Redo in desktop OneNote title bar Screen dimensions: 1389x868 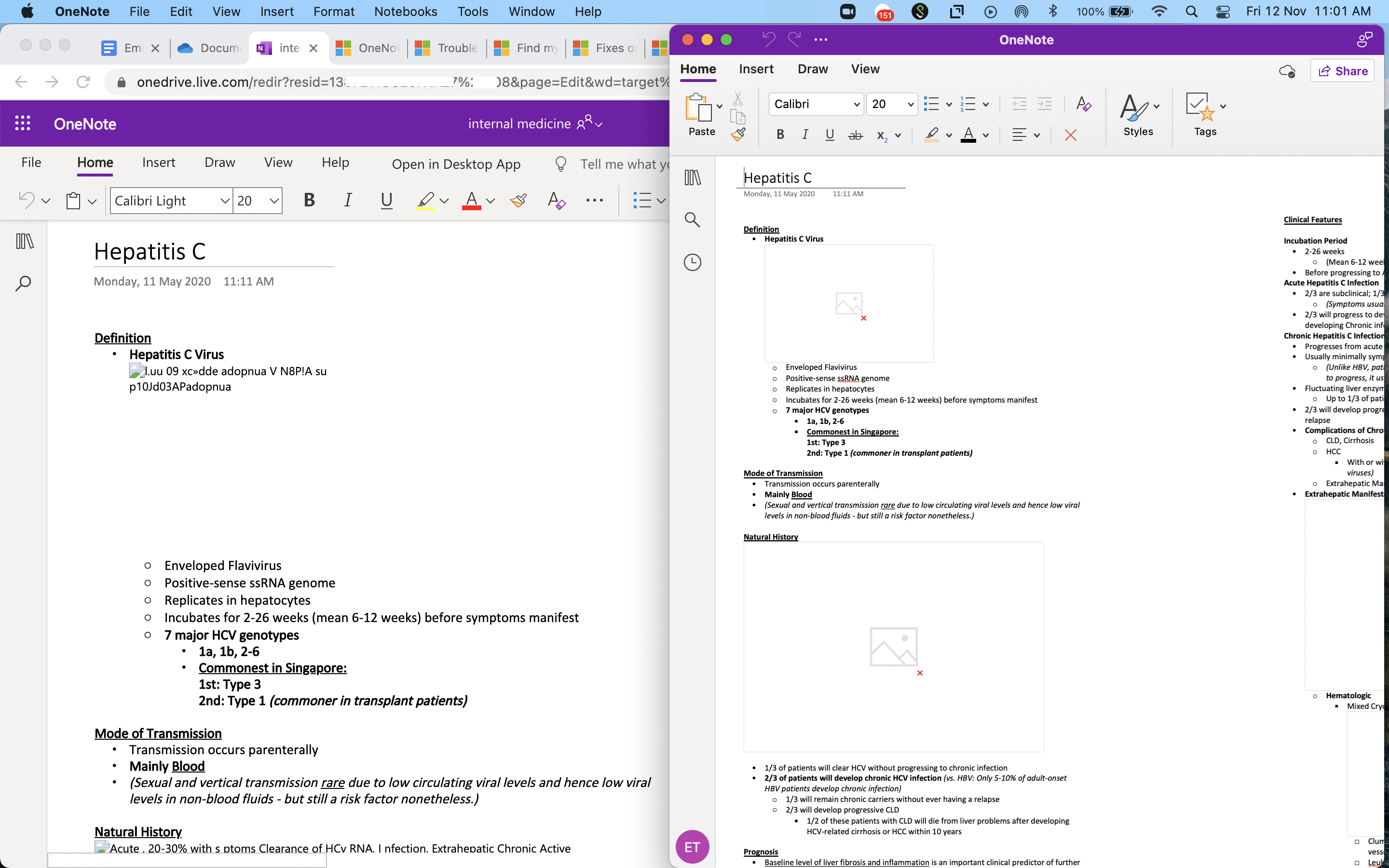tap(794, 39)
